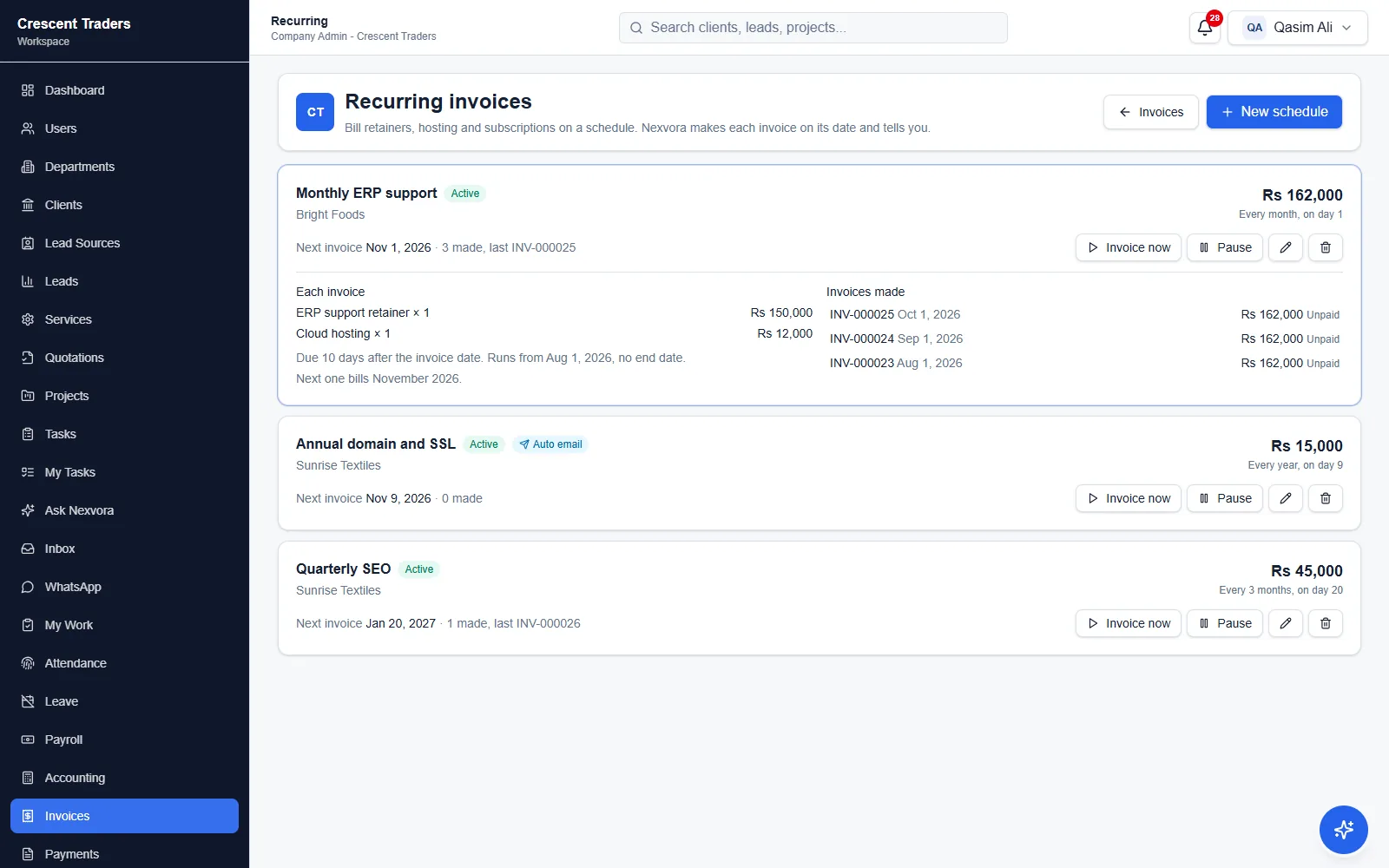Open the notifications bell
The image size is (1389, 868).
1205,28
